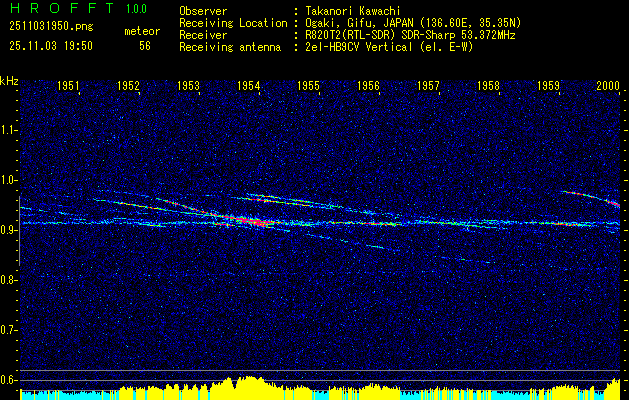
Task: Select the filename 2511031950.png
Action: pyautogui.click(x=51, y=27)
